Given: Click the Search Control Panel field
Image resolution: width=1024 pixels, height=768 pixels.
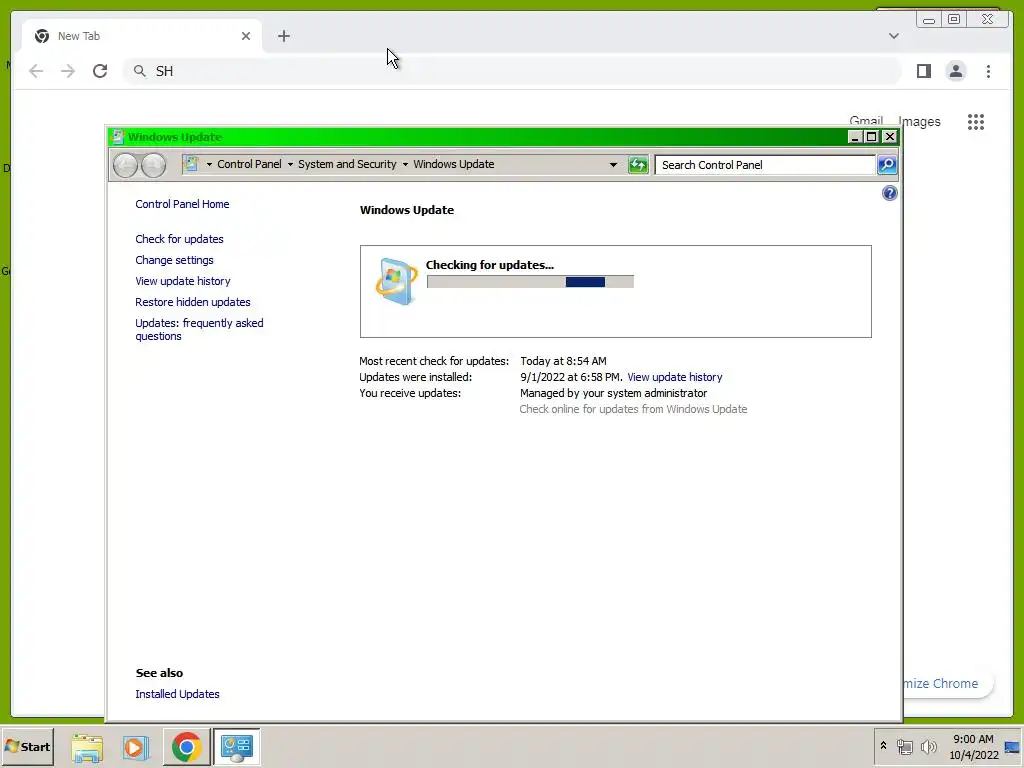Looking at the screenshot, I should pyautogui.click(x=765, y=165).
